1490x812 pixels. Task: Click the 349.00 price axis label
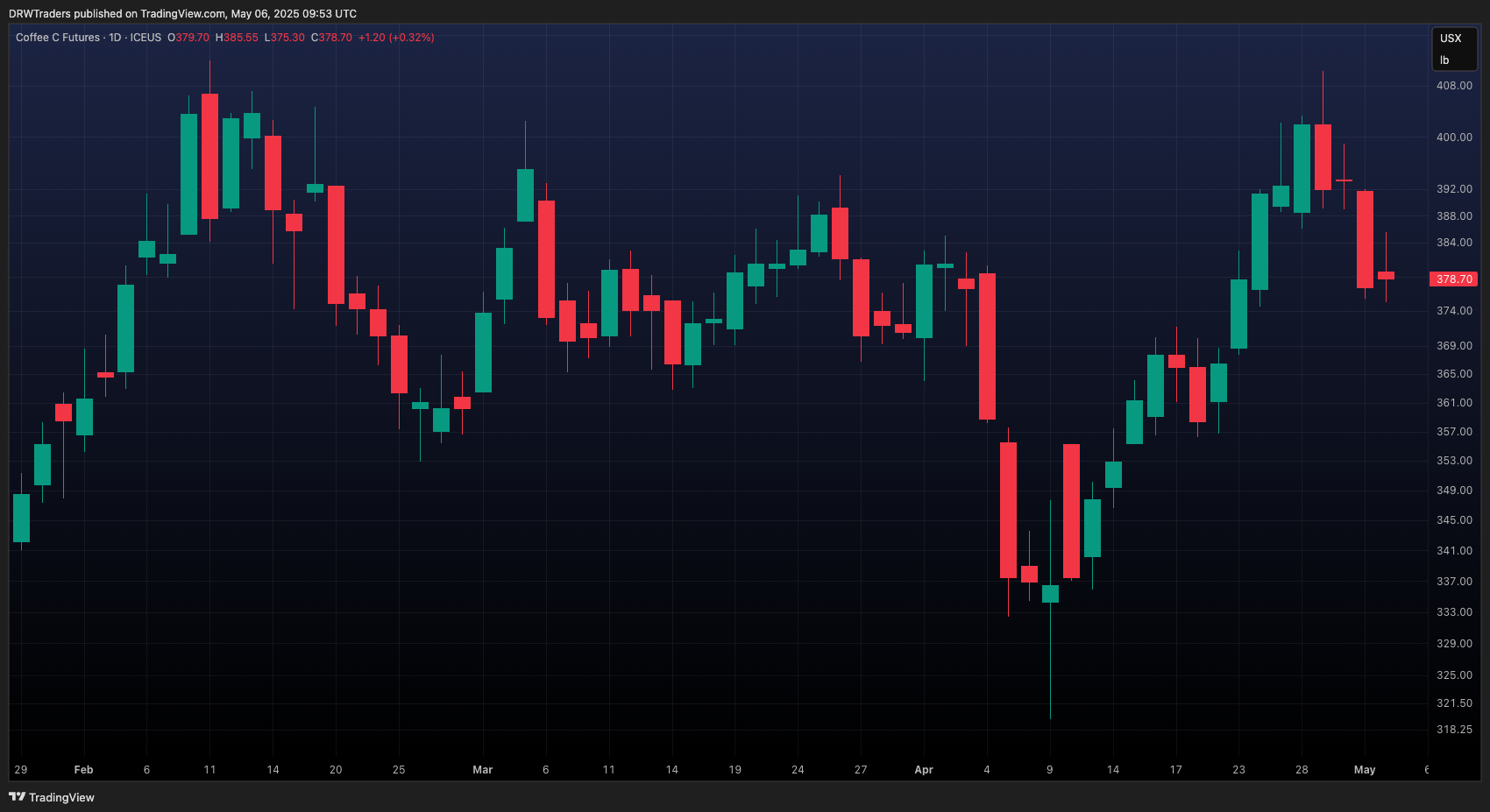point(1454,491)
